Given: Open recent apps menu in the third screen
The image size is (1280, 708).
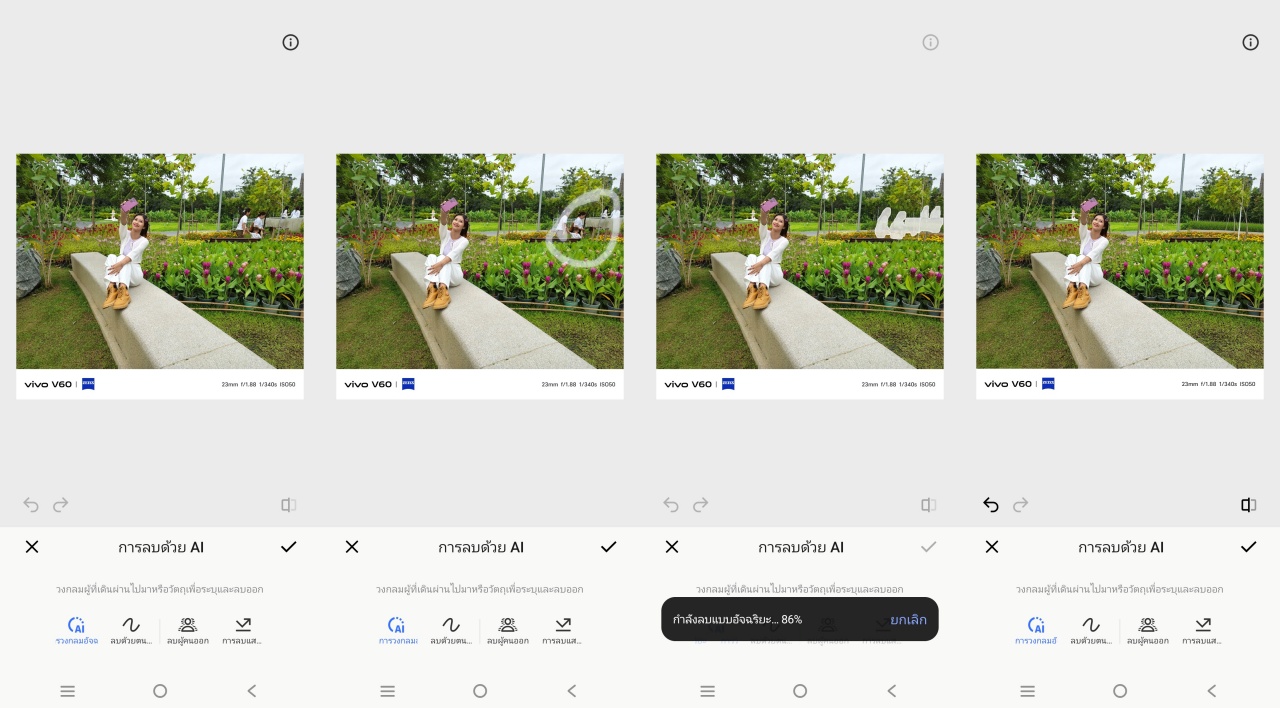Looking at the screenshot, I should tap(708, 691).
